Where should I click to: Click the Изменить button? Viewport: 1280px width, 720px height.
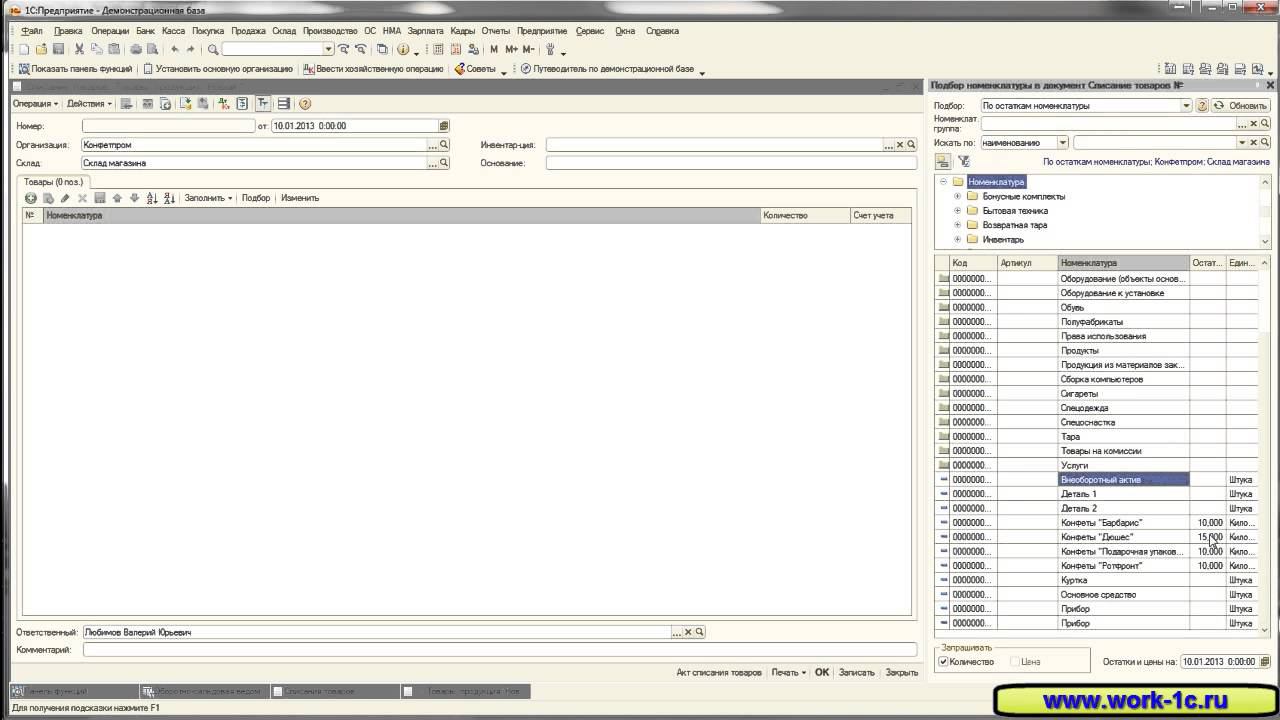pyautogui.click(x=300, y=198)
